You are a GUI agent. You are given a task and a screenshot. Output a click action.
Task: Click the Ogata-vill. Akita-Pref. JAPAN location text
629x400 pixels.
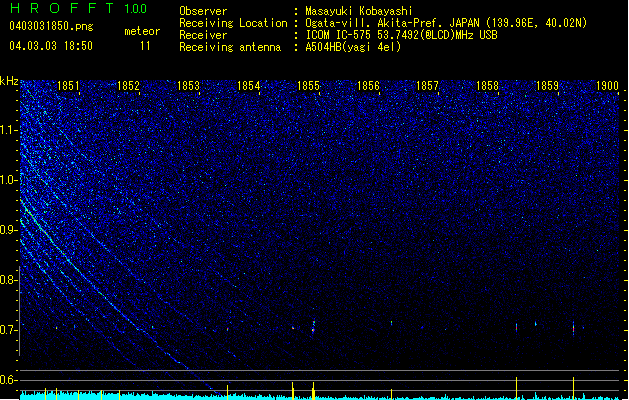pyautogui.click(x=446, y=23)
